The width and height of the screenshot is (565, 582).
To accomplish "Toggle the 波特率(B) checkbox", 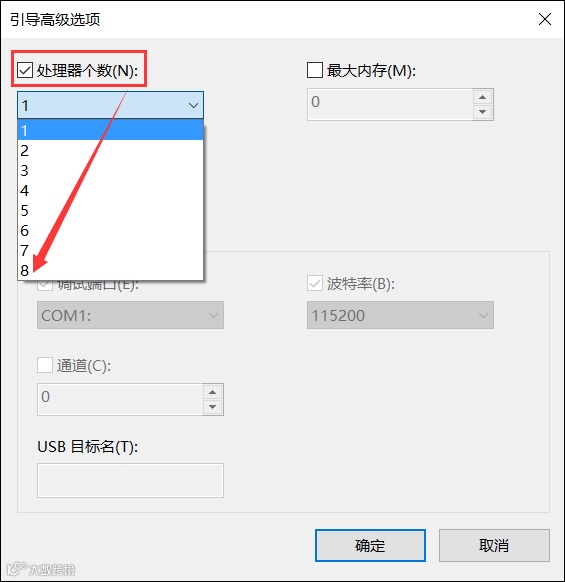I will (x=314, y=284).
